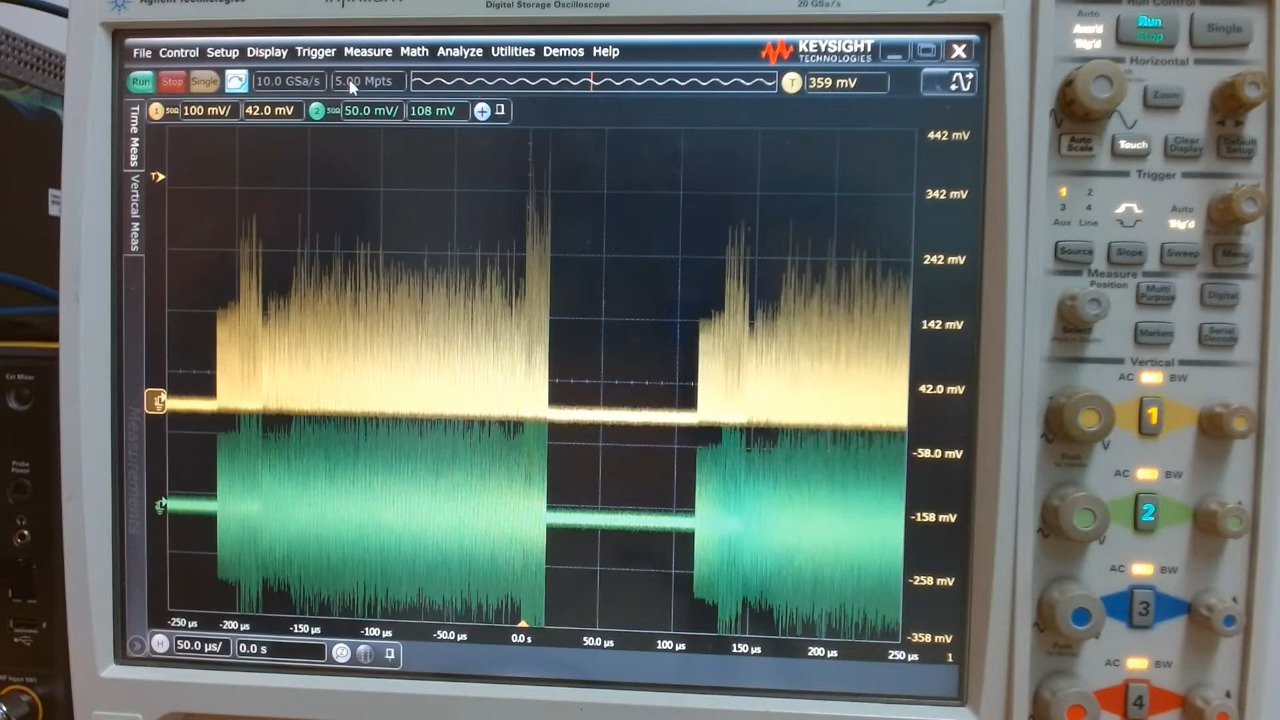The width and height of the screenshot is (1280, 720).
Task: Open the Trigger menu
Action: [316, 52]
